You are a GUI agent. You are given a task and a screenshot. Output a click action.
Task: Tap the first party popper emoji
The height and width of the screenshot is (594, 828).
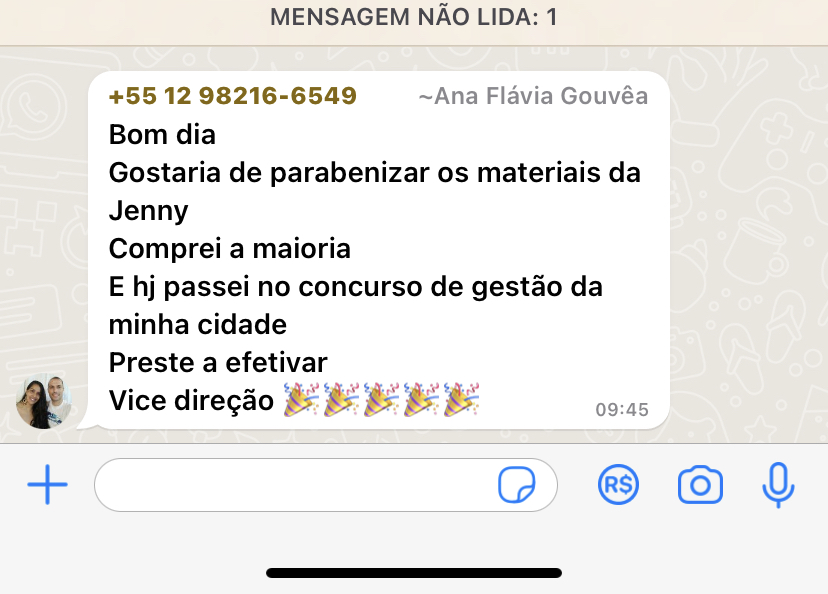[x=302, y=400]
